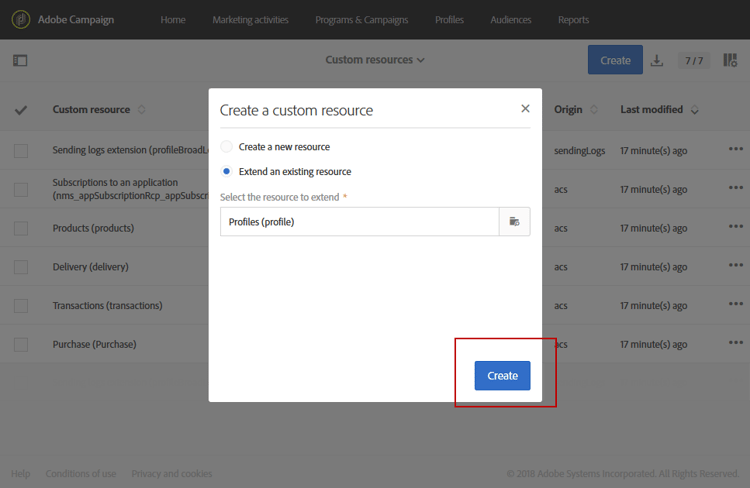The image size is (750, 488).
Task: Select Extend an existing resource option
Action: pos(227,172)
